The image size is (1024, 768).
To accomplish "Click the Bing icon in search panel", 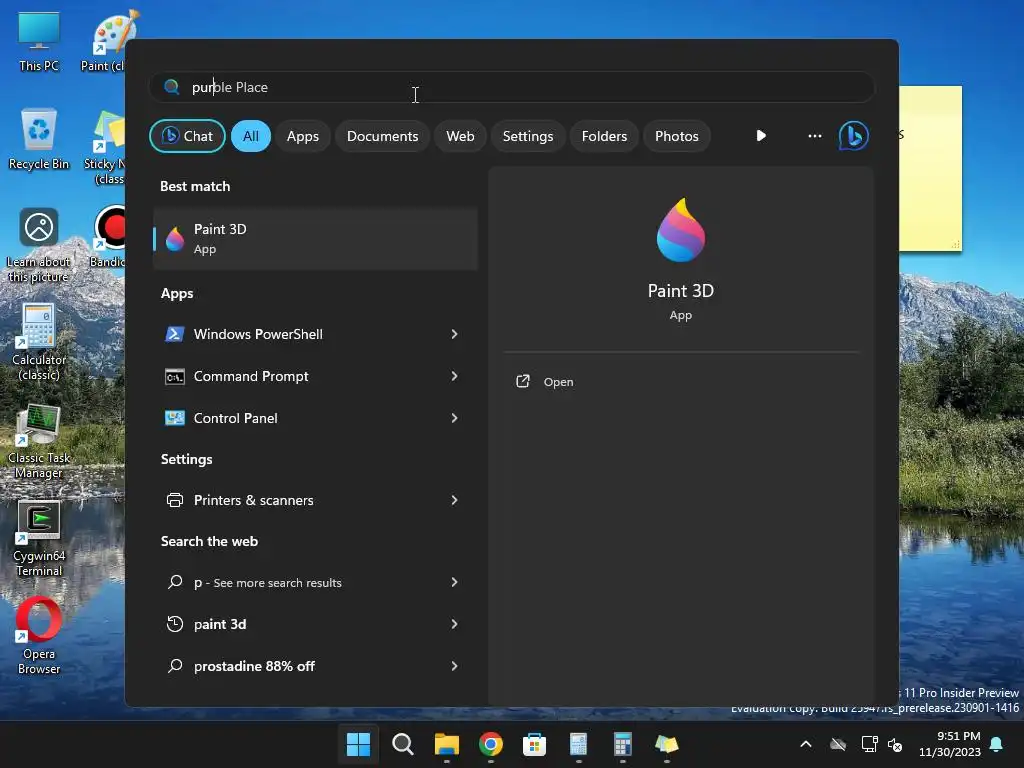I will pos(854,136).
